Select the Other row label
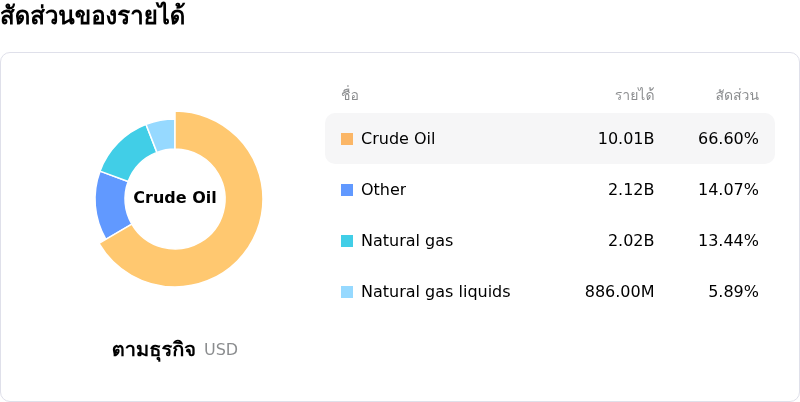Image resolution: width=800 pixels, height=402 pixels. click(383, 190)
